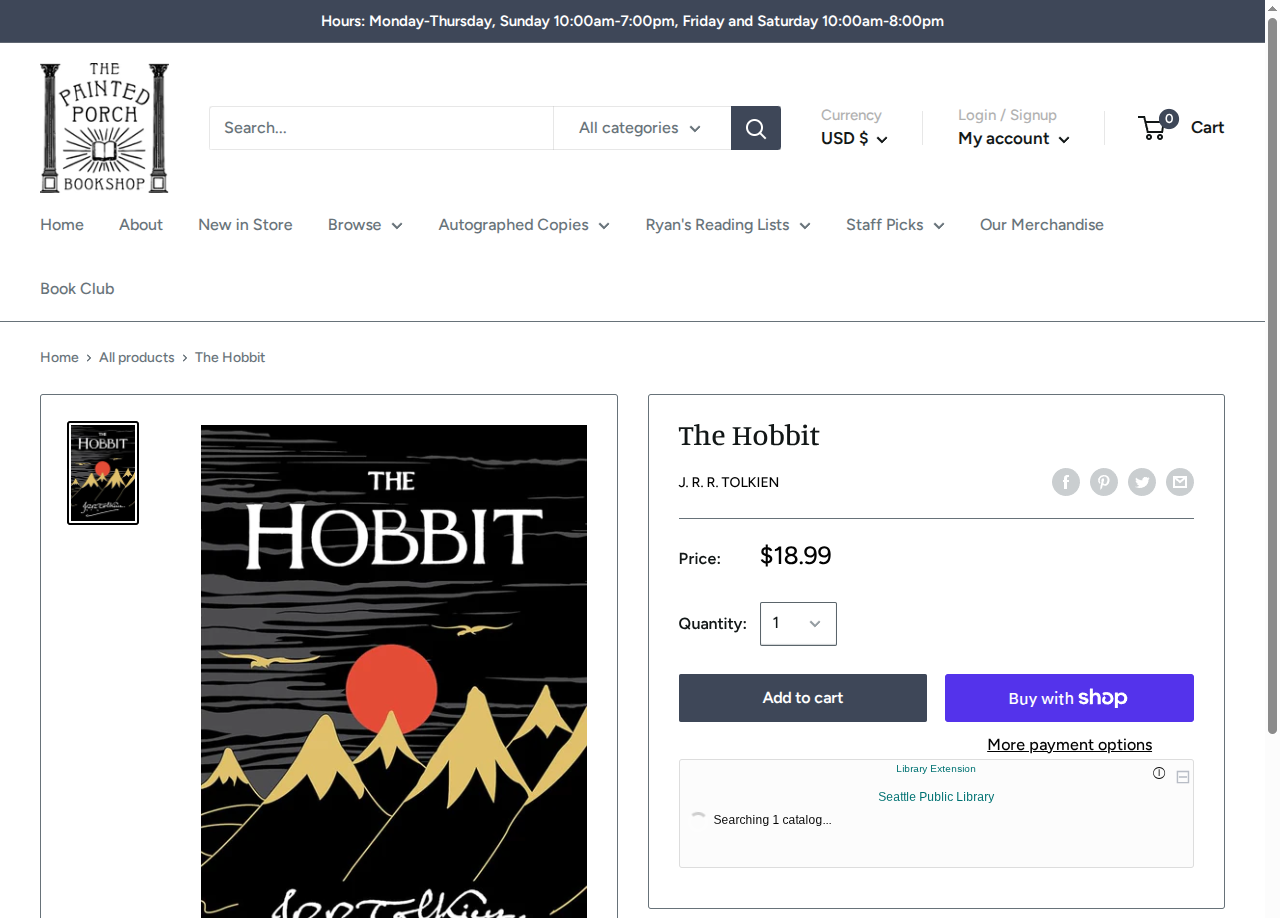The height and width of the screenshot is (918, 1280).
Task: Click Searching 1 catalog status text
Action: point(772,820)
